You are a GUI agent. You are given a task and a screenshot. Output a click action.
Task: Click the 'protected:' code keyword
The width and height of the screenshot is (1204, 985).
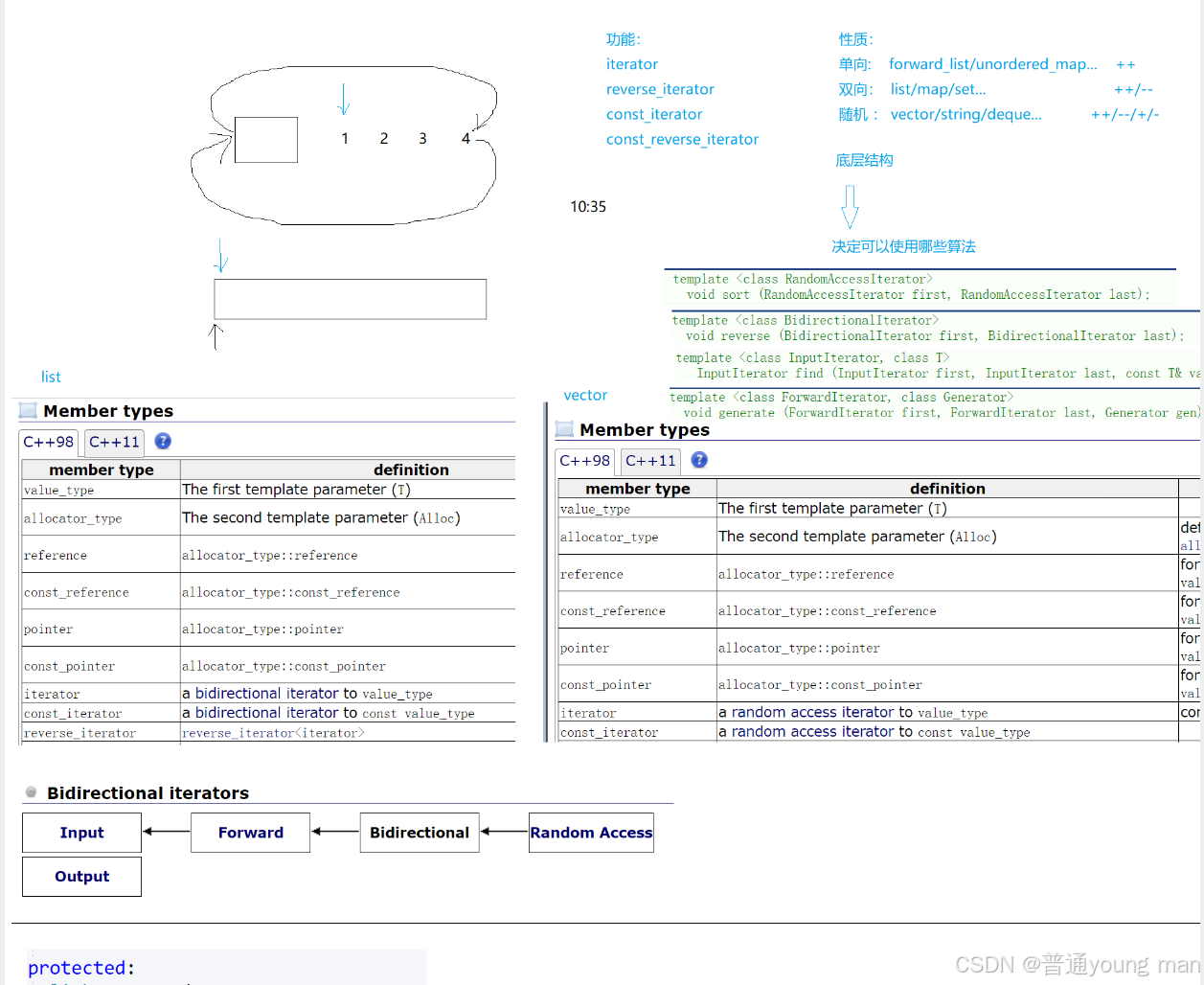81,968
